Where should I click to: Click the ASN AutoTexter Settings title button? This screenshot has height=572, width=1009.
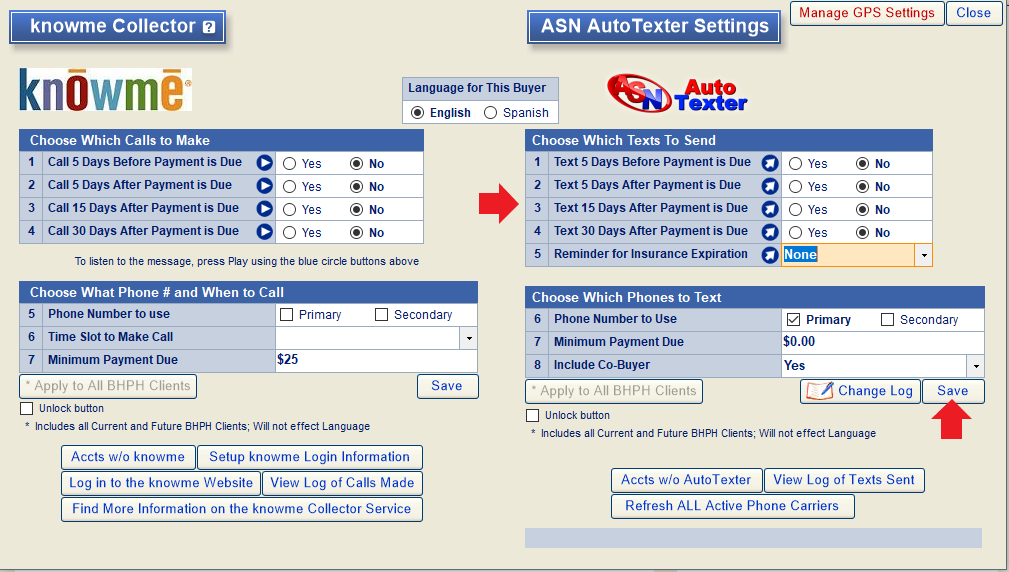tap(654, 27)
